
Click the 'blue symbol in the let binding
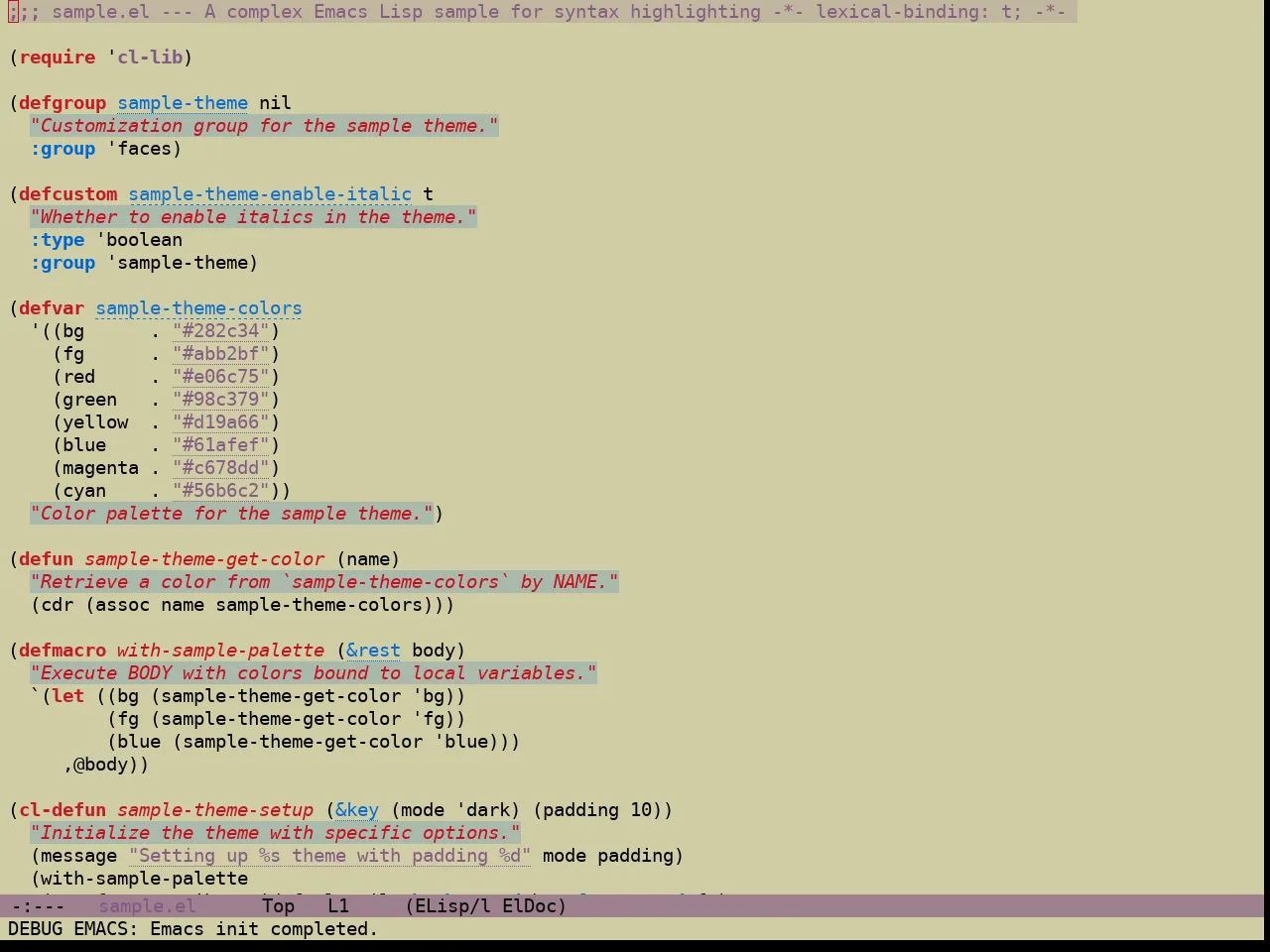click(x=461, y=742)
